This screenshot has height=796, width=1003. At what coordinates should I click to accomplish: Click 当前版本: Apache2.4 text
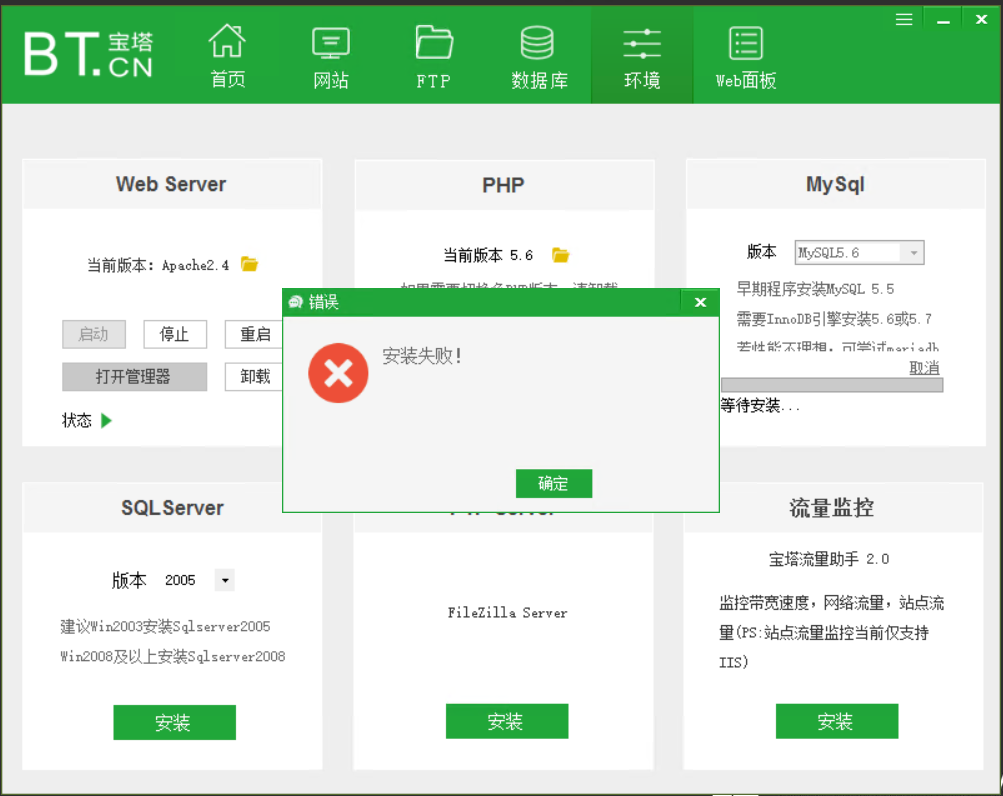click(158, 265)
